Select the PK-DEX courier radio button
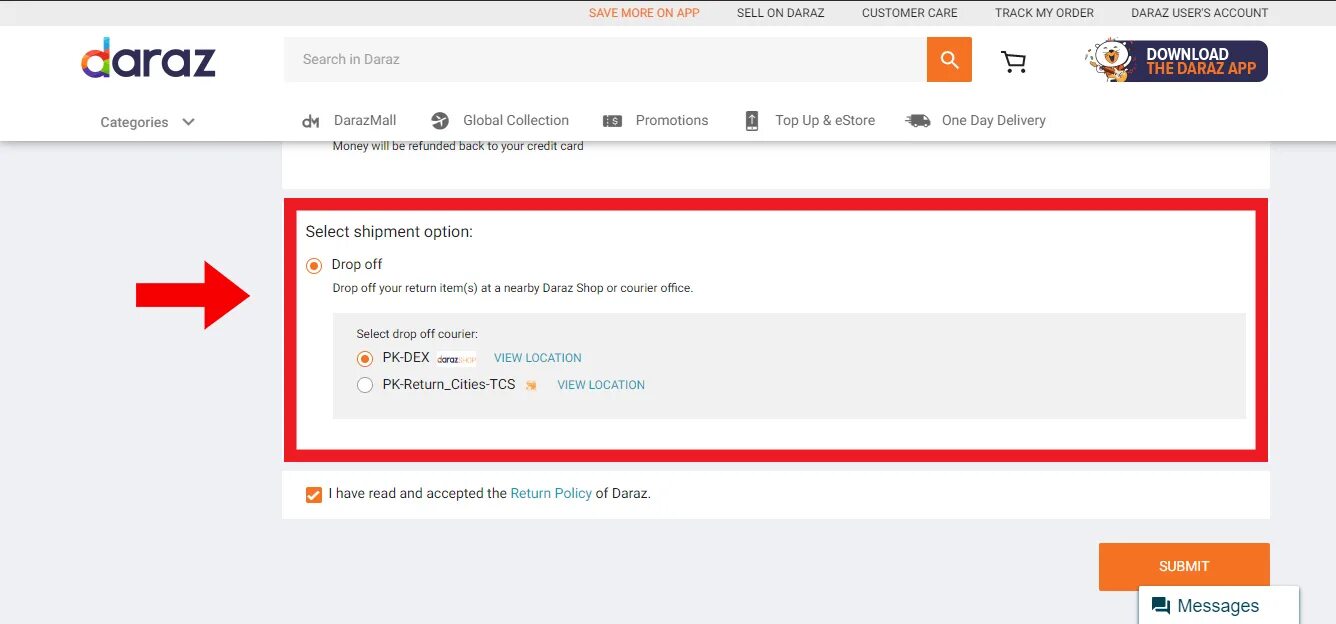1336x624 pixels. tap(365, 358)
